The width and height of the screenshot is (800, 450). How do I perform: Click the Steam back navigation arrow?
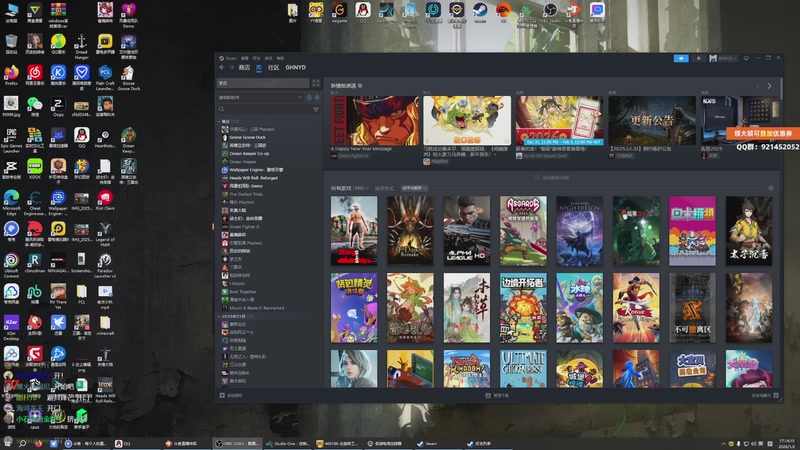click(222, 68)
